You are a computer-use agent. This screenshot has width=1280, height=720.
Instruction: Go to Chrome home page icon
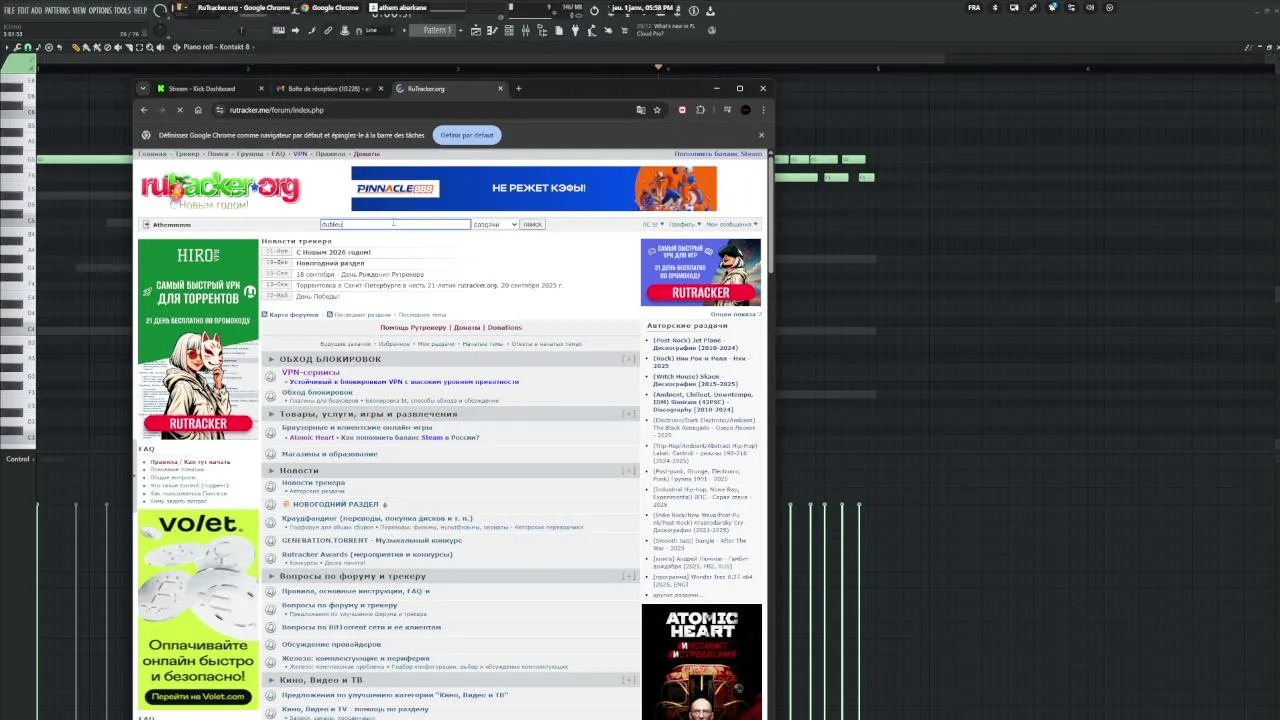(198, 110)
